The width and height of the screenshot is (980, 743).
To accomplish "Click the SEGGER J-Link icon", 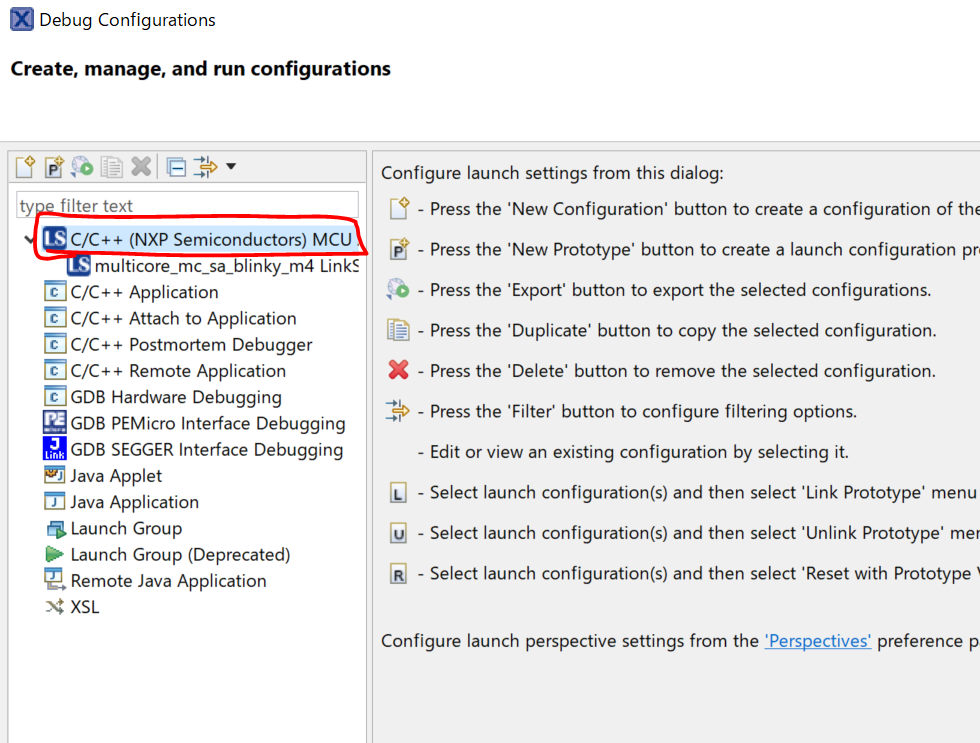I will (x=54, y=448).
